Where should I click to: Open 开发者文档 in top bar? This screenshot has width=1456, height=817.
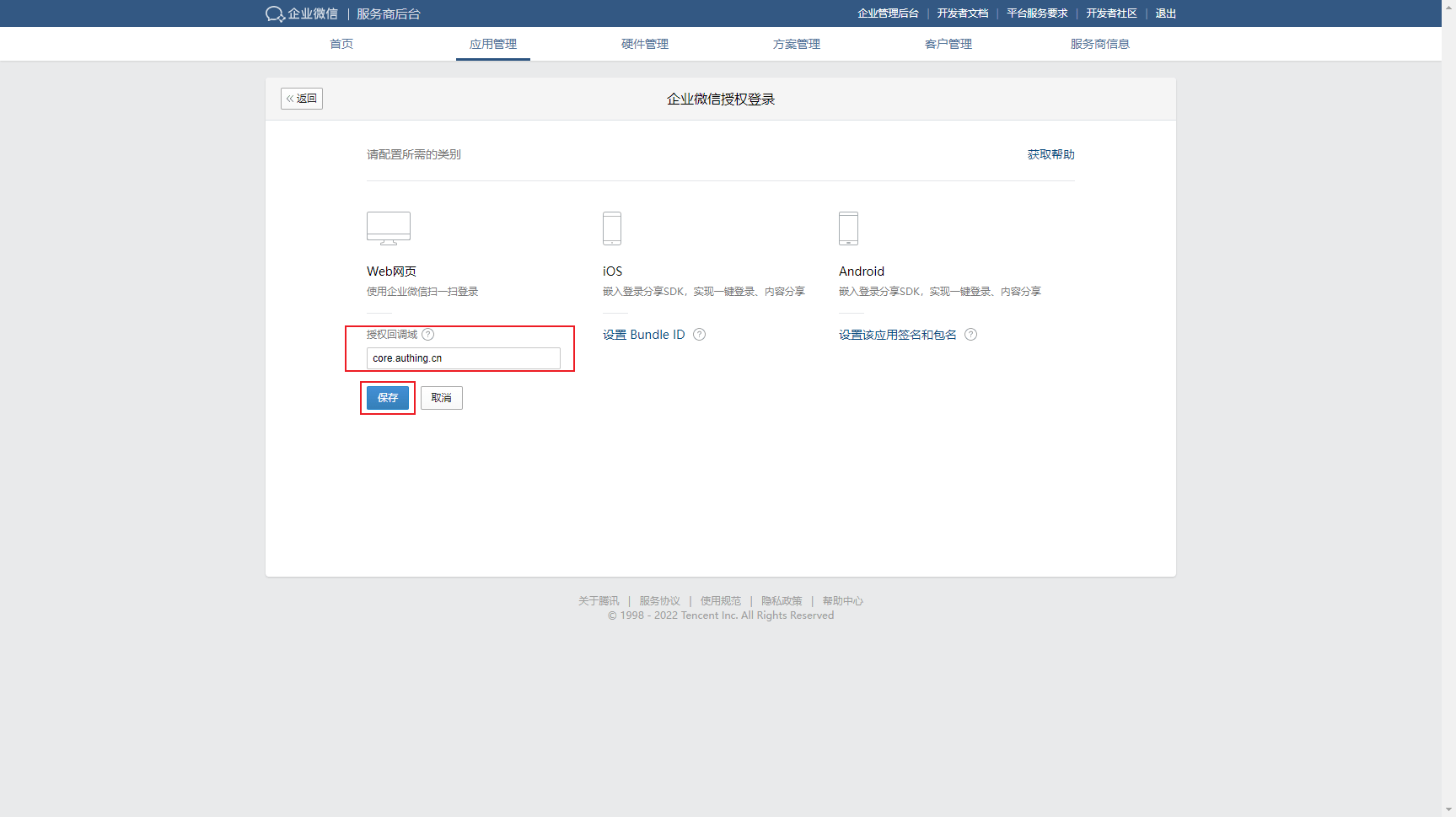[963, 13]
